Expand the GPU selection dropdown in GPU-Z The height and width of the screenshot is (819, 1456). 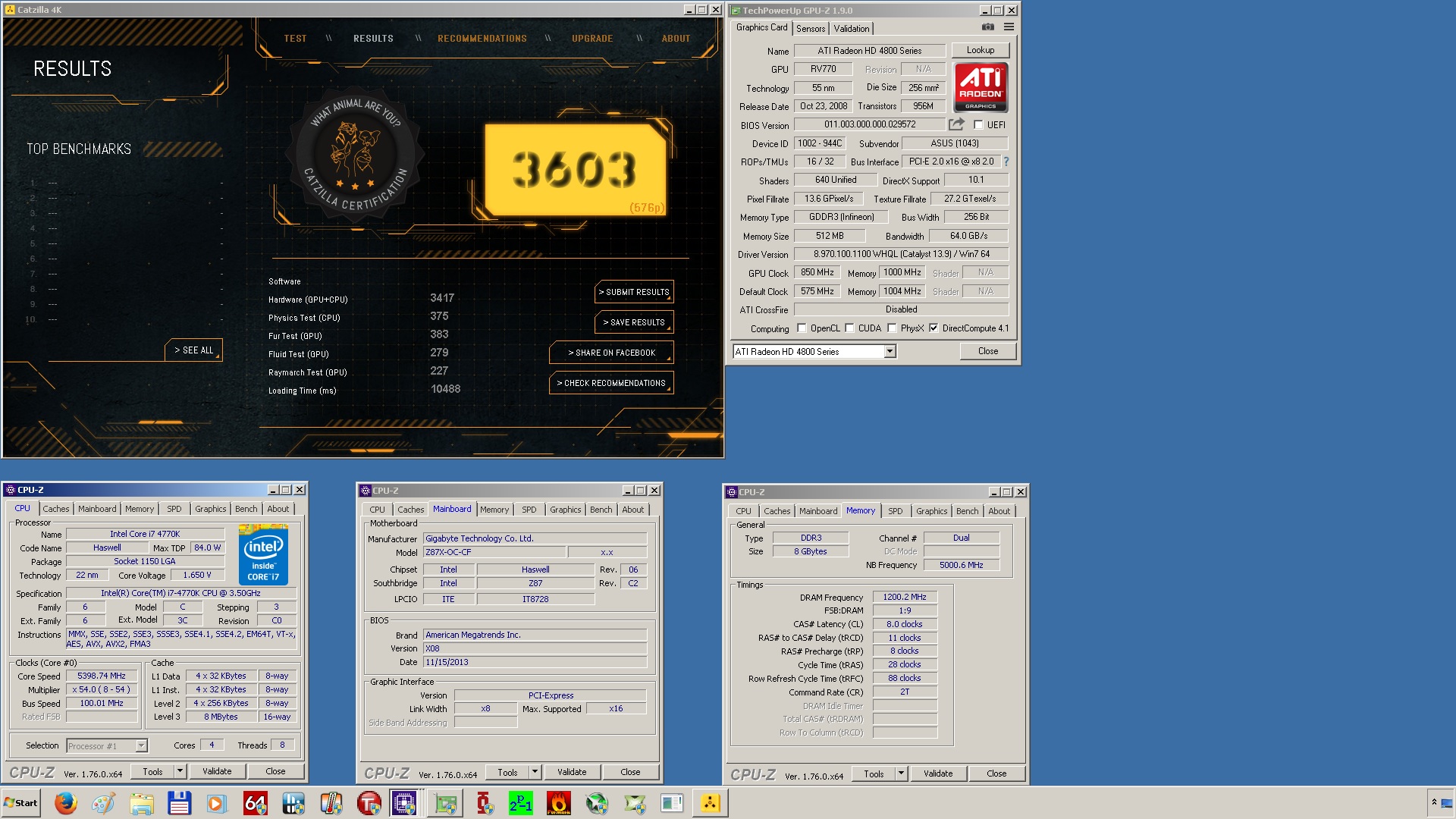pyautogui.click(x=890, y=351)
